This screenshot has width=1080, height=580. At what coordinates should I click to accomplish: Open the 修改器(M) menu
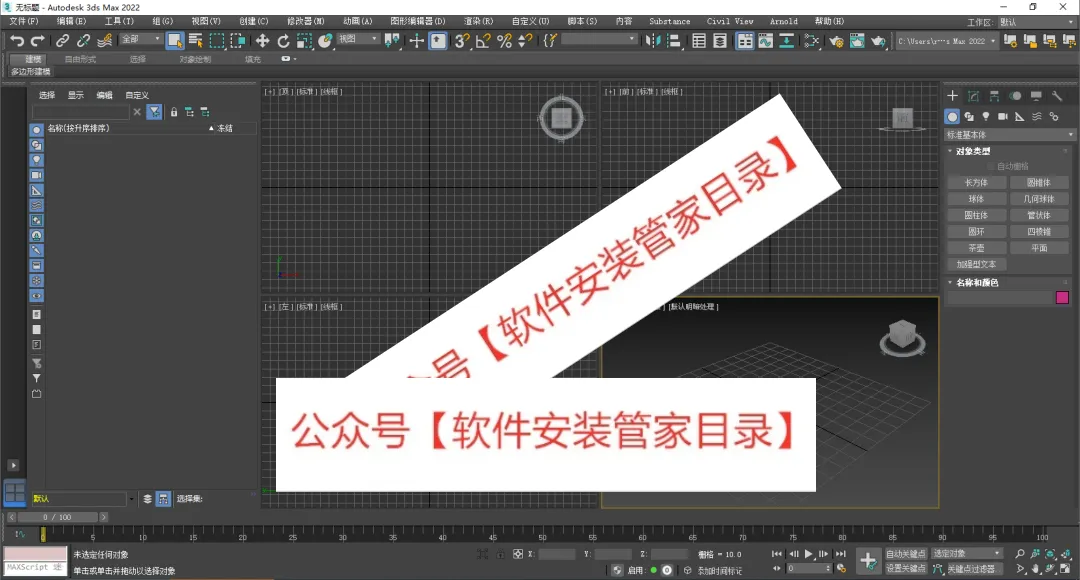tap(306, 21)
